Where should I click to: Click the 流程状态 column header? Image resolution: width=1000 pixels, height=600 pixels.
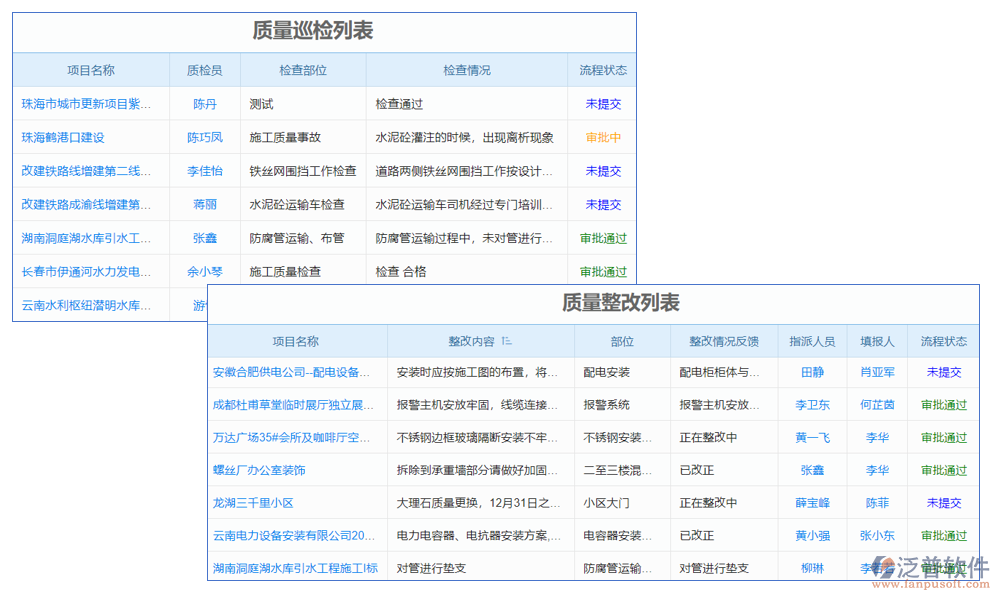click(606, 70)
